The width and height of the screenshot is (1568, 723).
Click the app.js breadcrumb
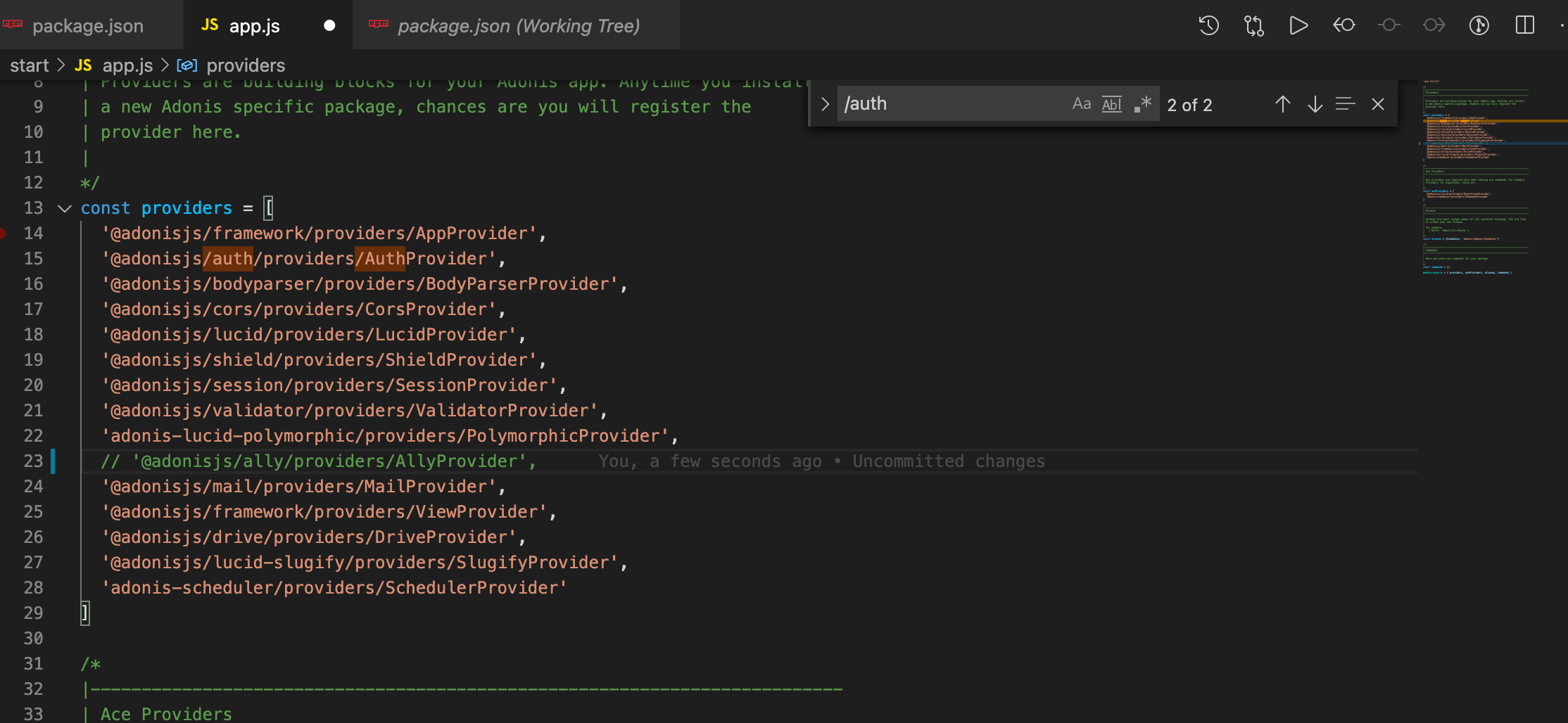click(127, 65)
